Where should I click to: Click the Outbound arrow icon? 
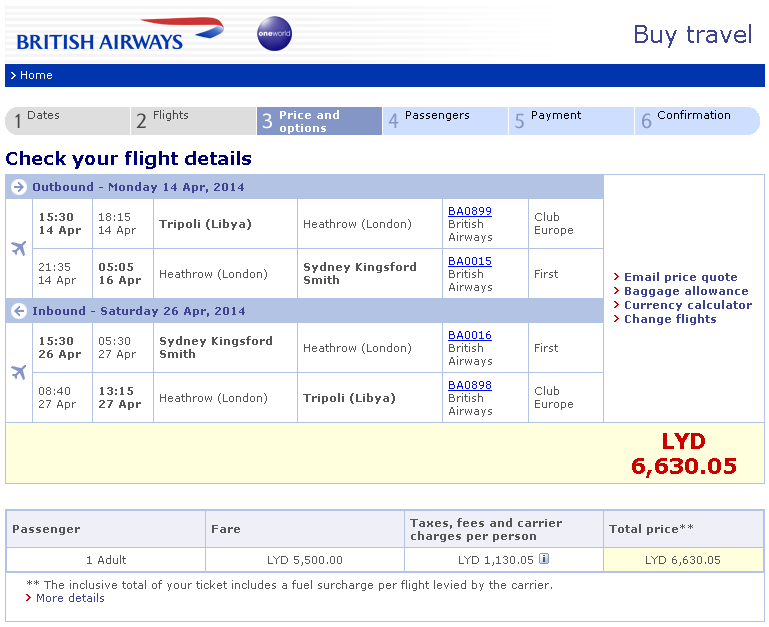point(19,187)
